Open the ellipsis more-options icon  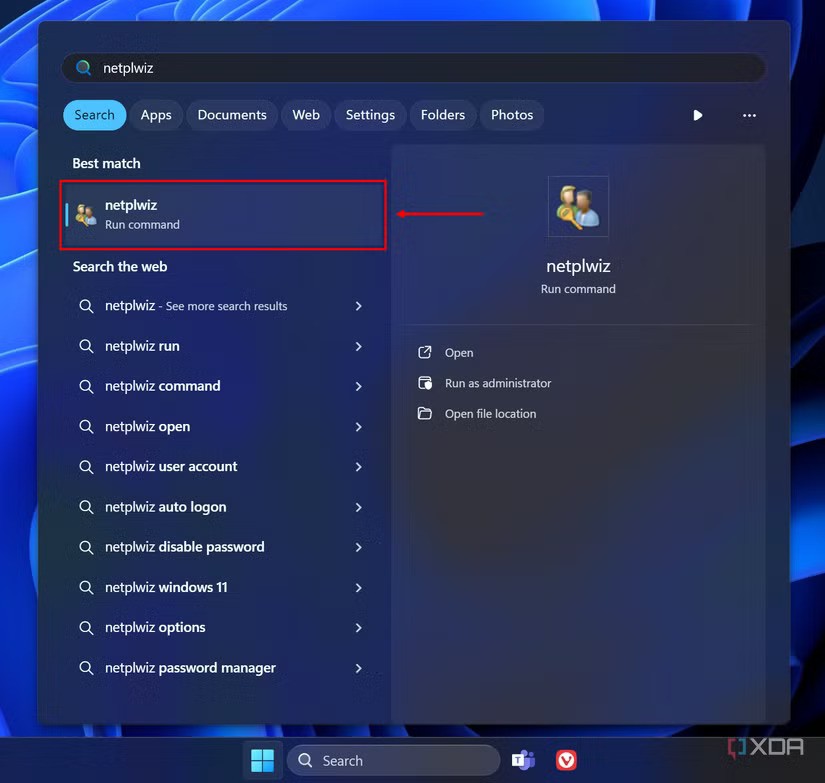[x=749, y=115]
